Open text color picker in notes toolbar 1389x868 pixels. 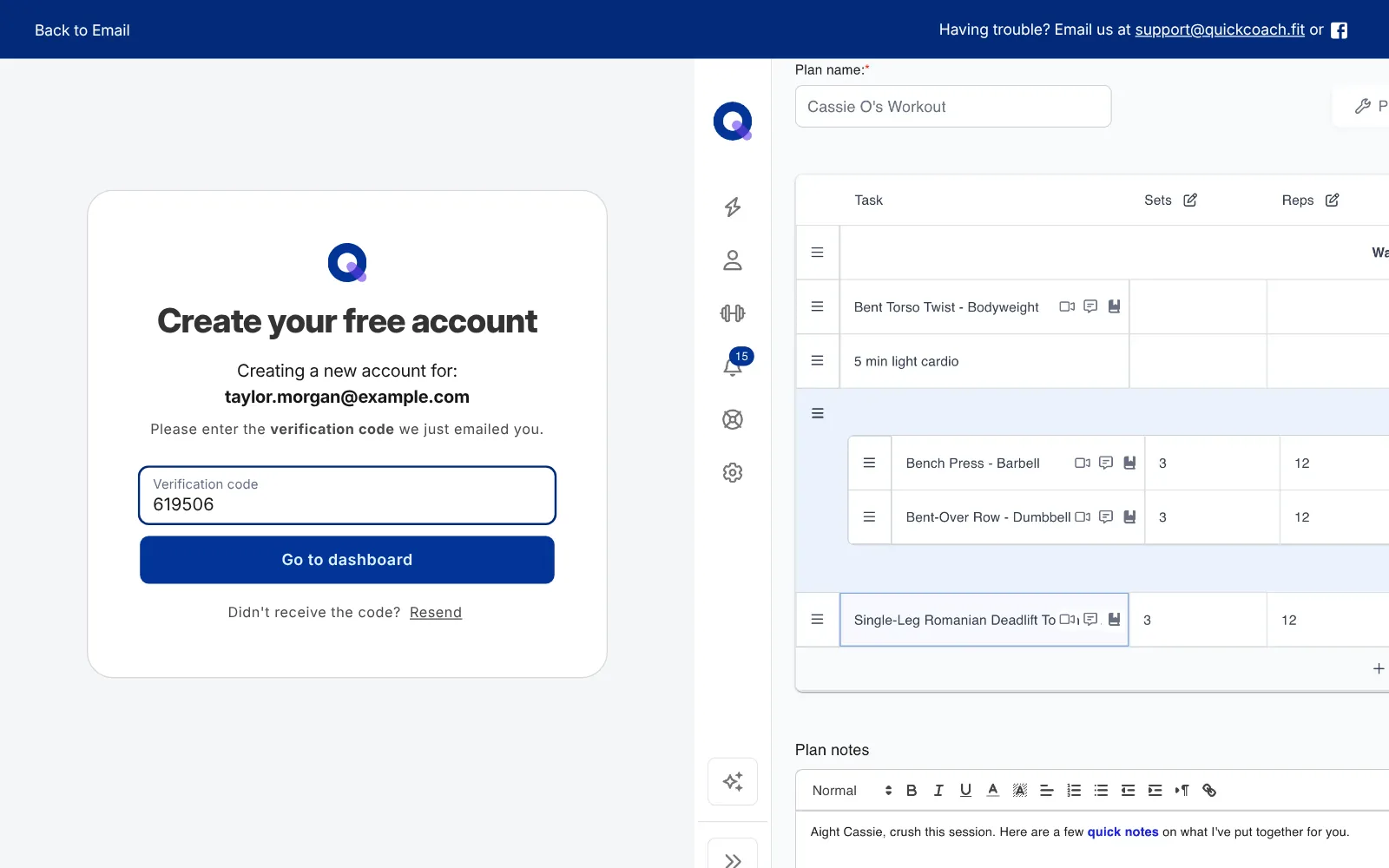point(993,790)
